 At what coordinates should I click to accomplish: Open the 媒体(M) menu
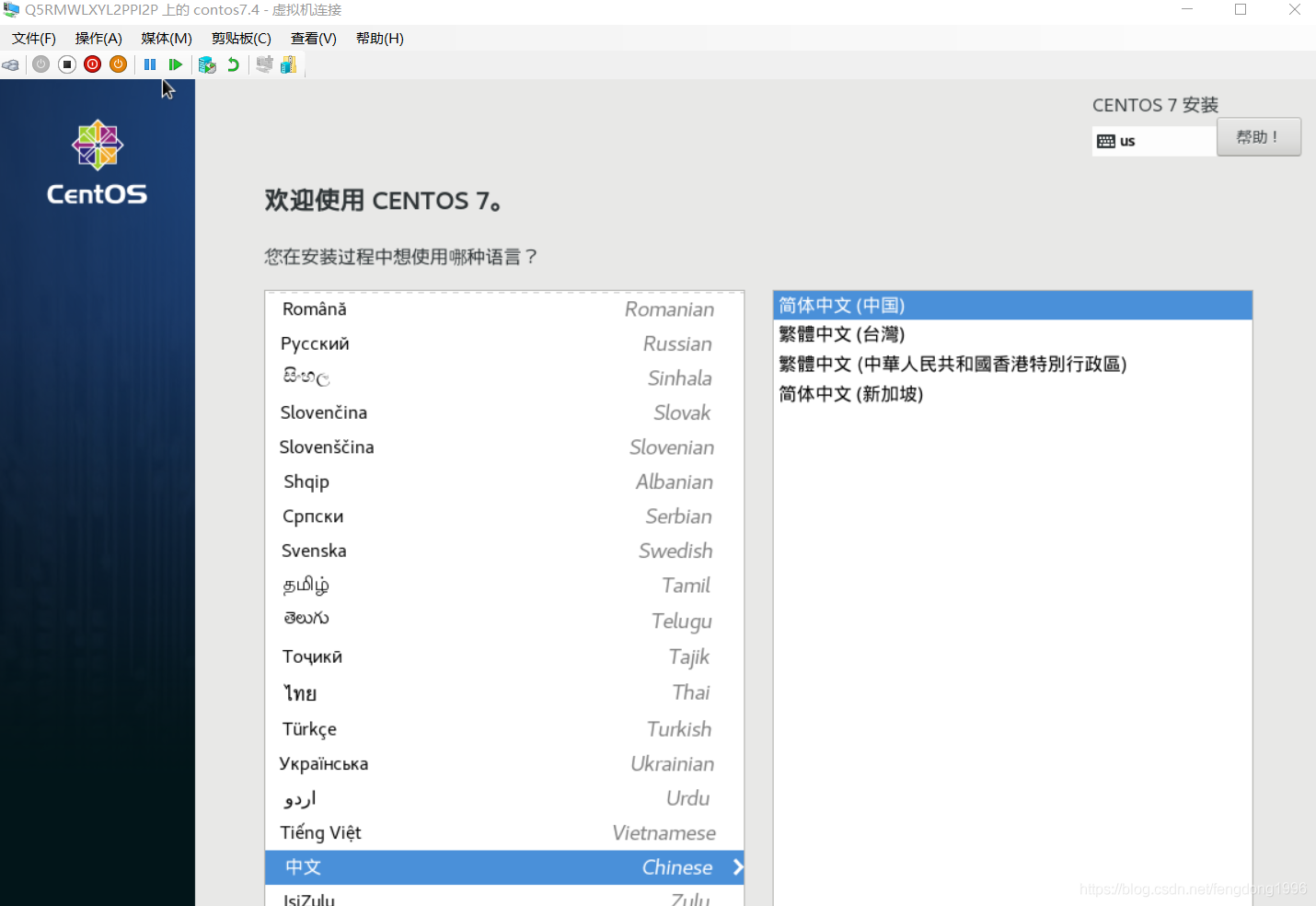click(x=167, y=39)
